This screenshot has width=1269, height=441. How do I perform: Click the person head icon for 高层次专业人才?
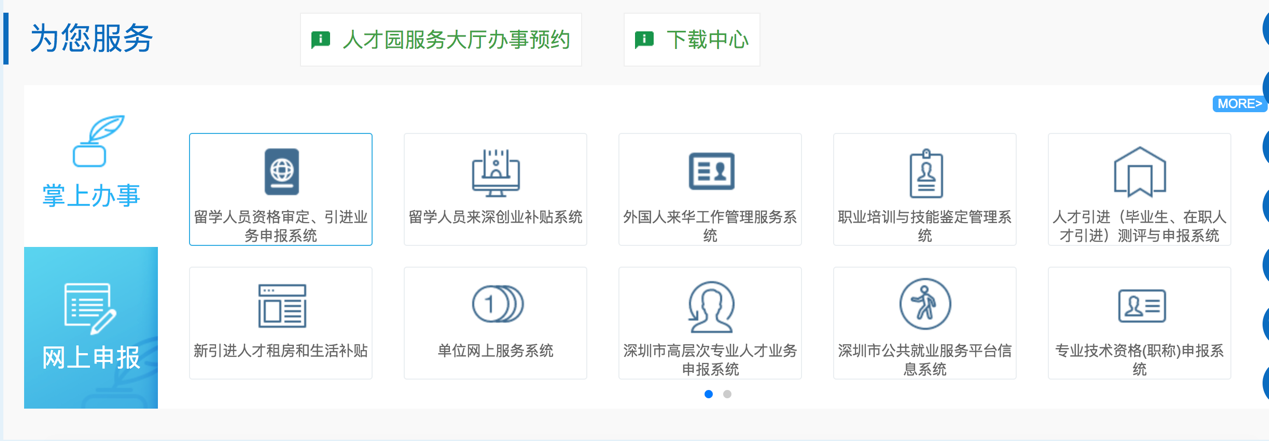710,306
